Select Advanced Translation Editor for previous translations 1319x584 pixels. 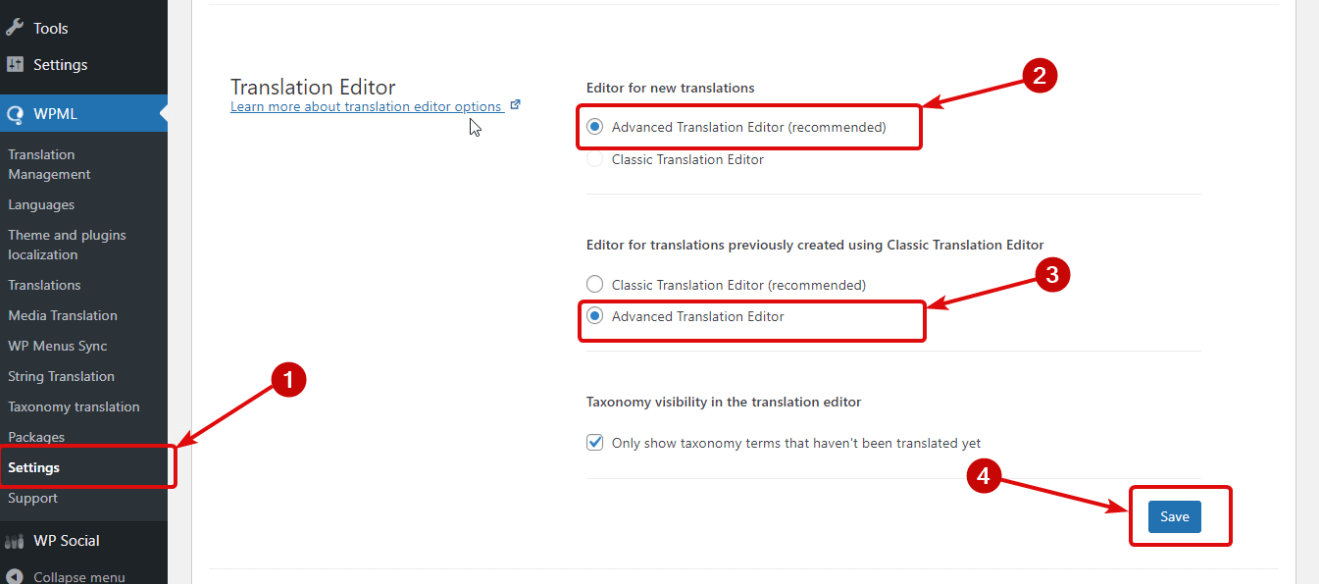click(x=595, y=316)
